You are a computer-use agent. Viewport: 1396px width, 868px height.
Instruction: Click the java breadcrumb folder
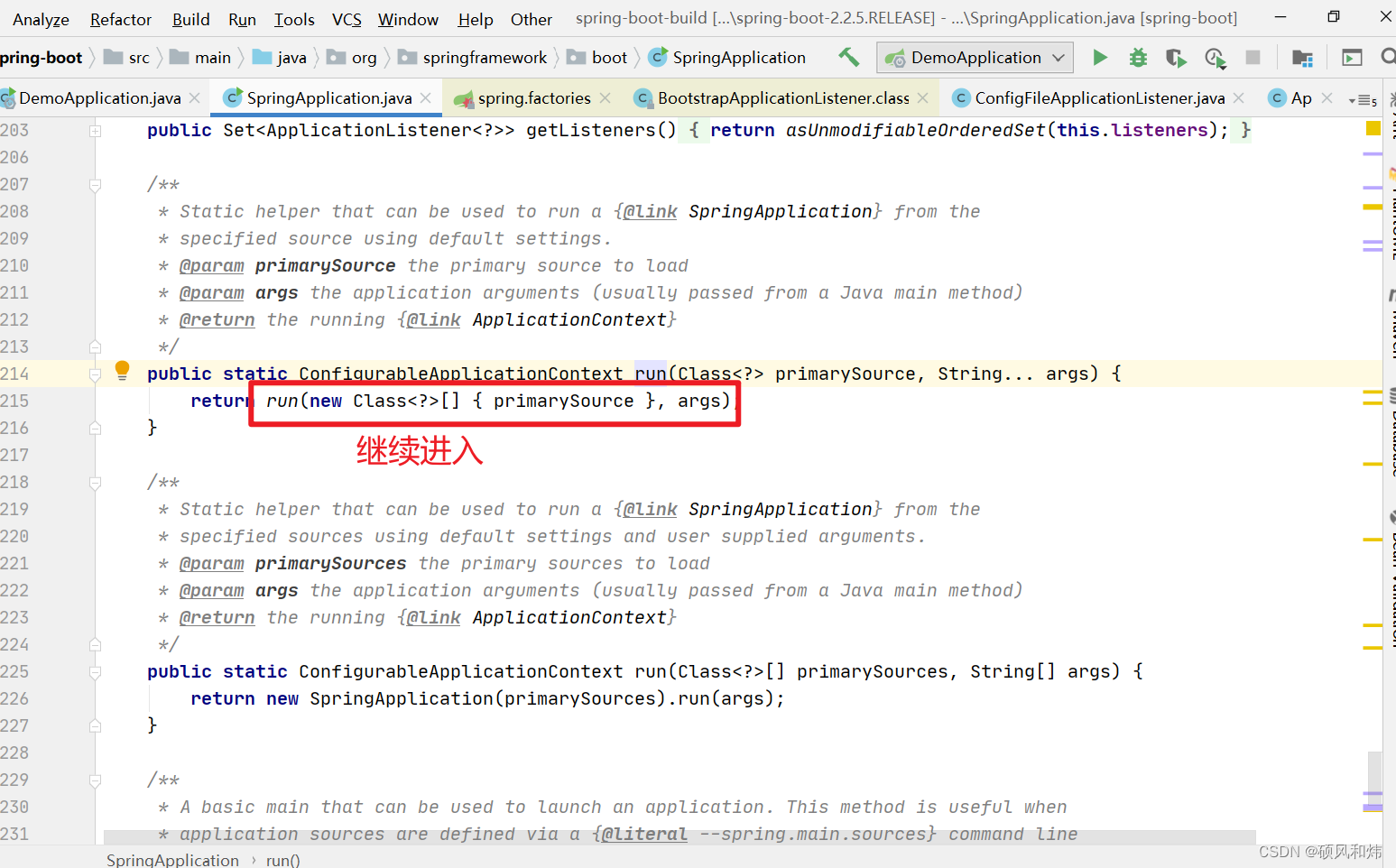(280, 58)
